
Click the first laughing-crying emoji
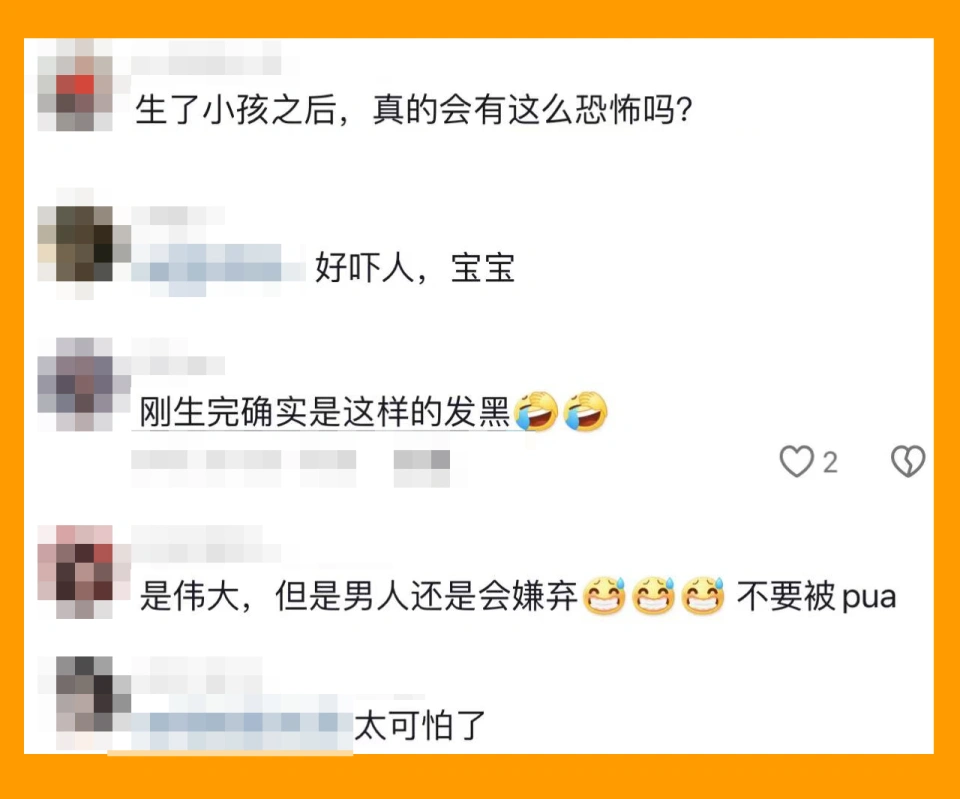(x=536, y=410)
